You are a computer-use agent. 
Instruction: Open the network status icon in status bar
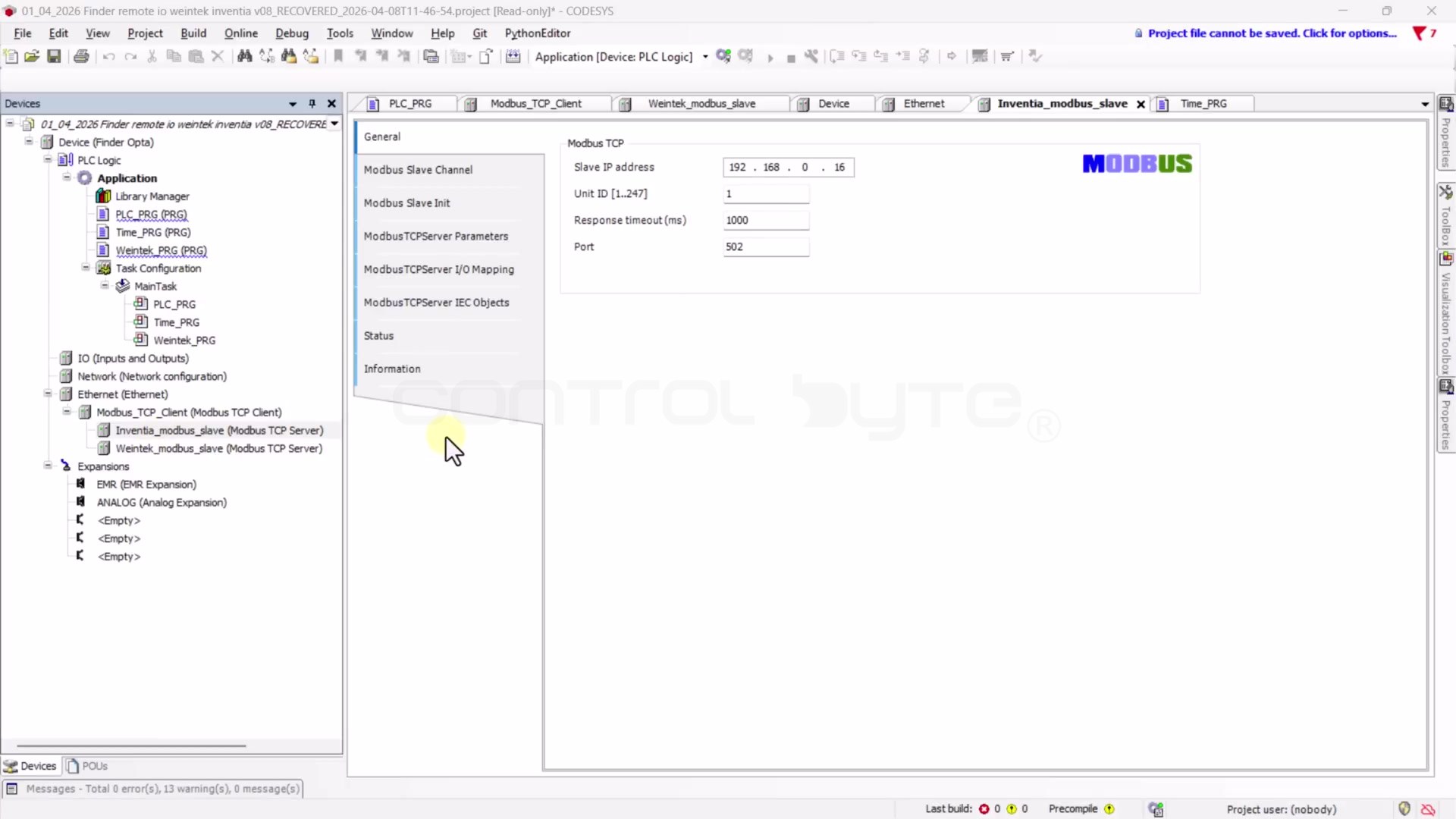1156,809
